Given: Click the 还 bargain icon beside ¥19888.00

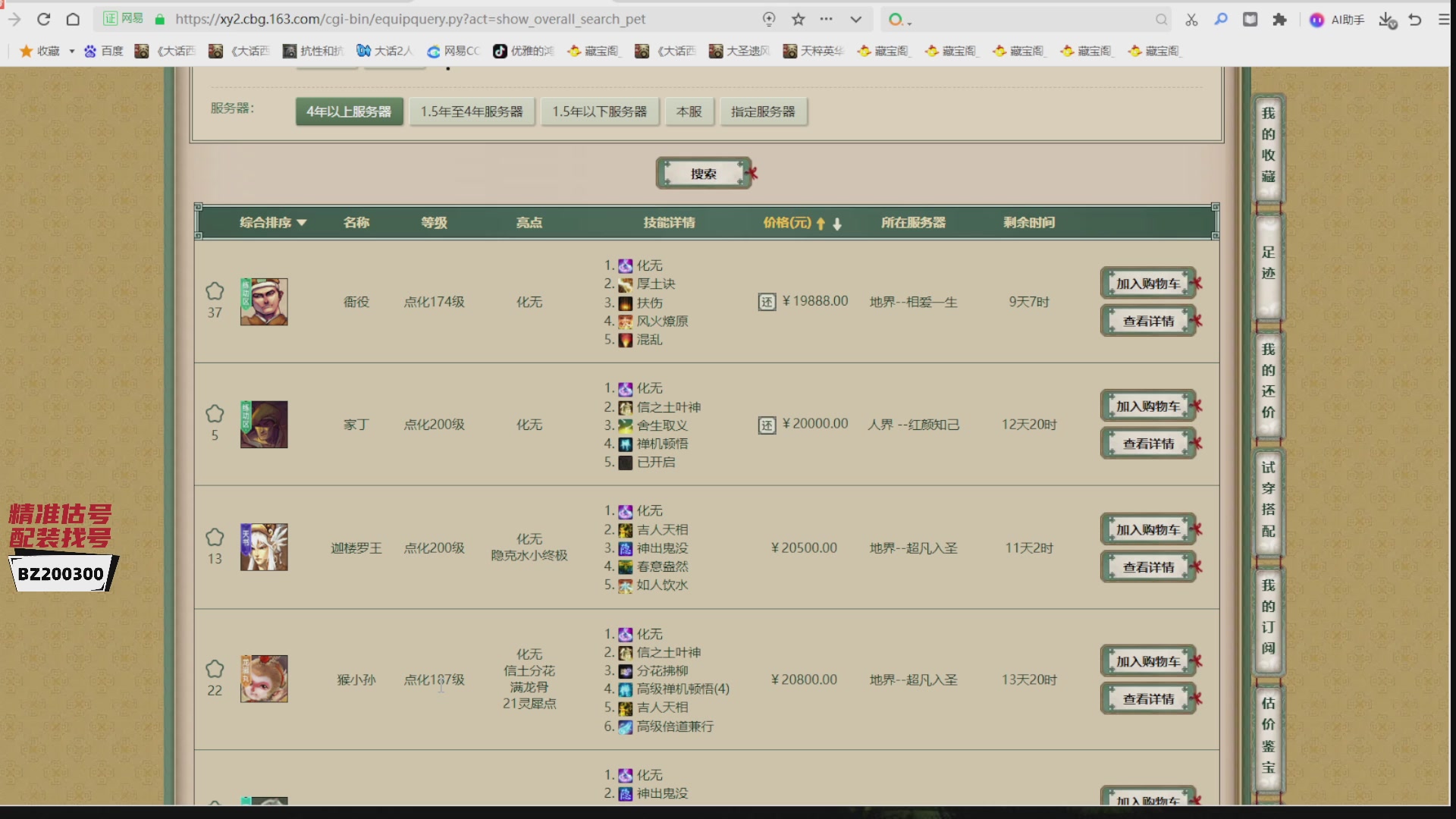Looking at the screenshot, I should (767, 303).
